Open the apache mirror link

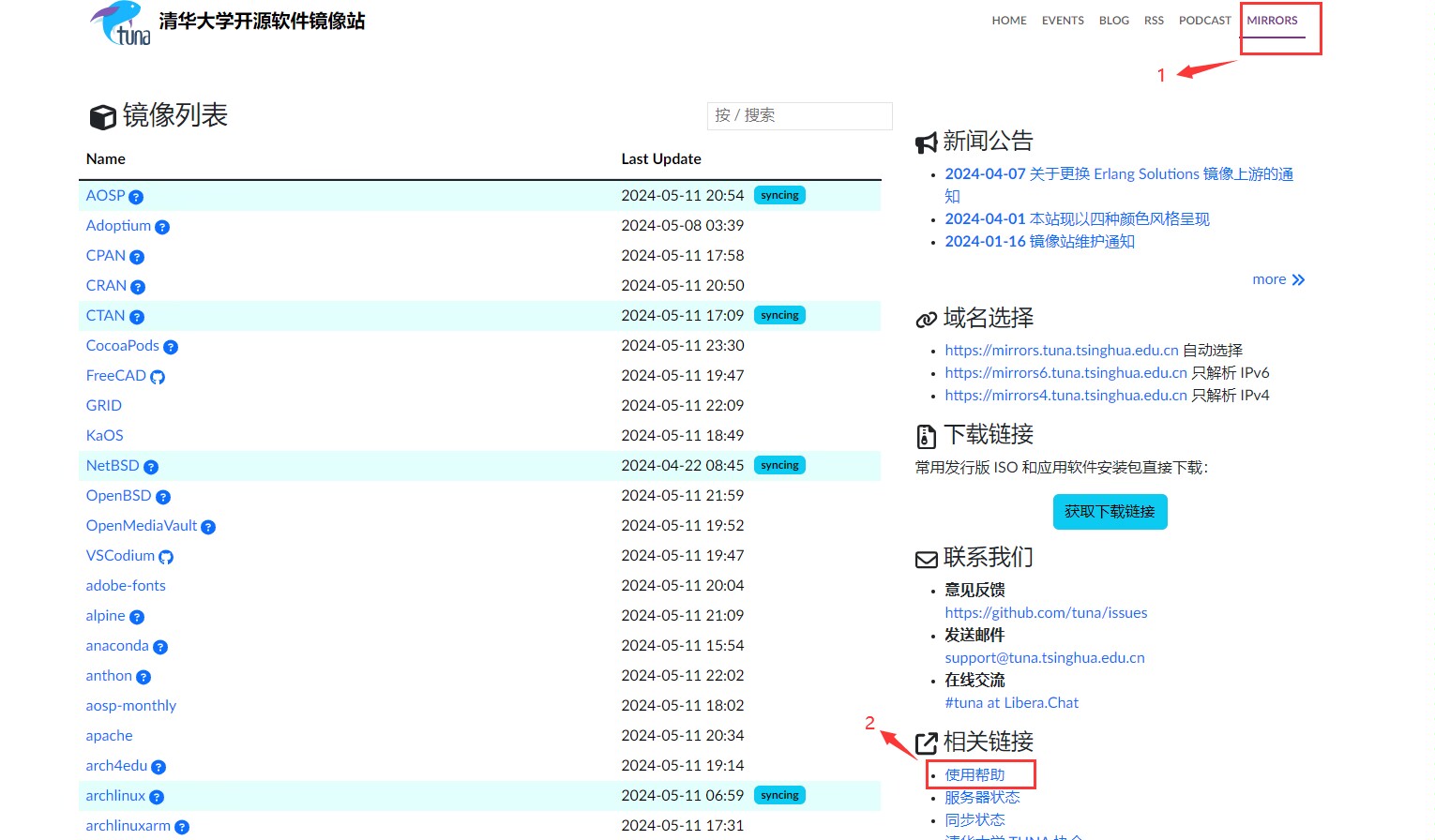pyautogui.click(x=109, y=736)
